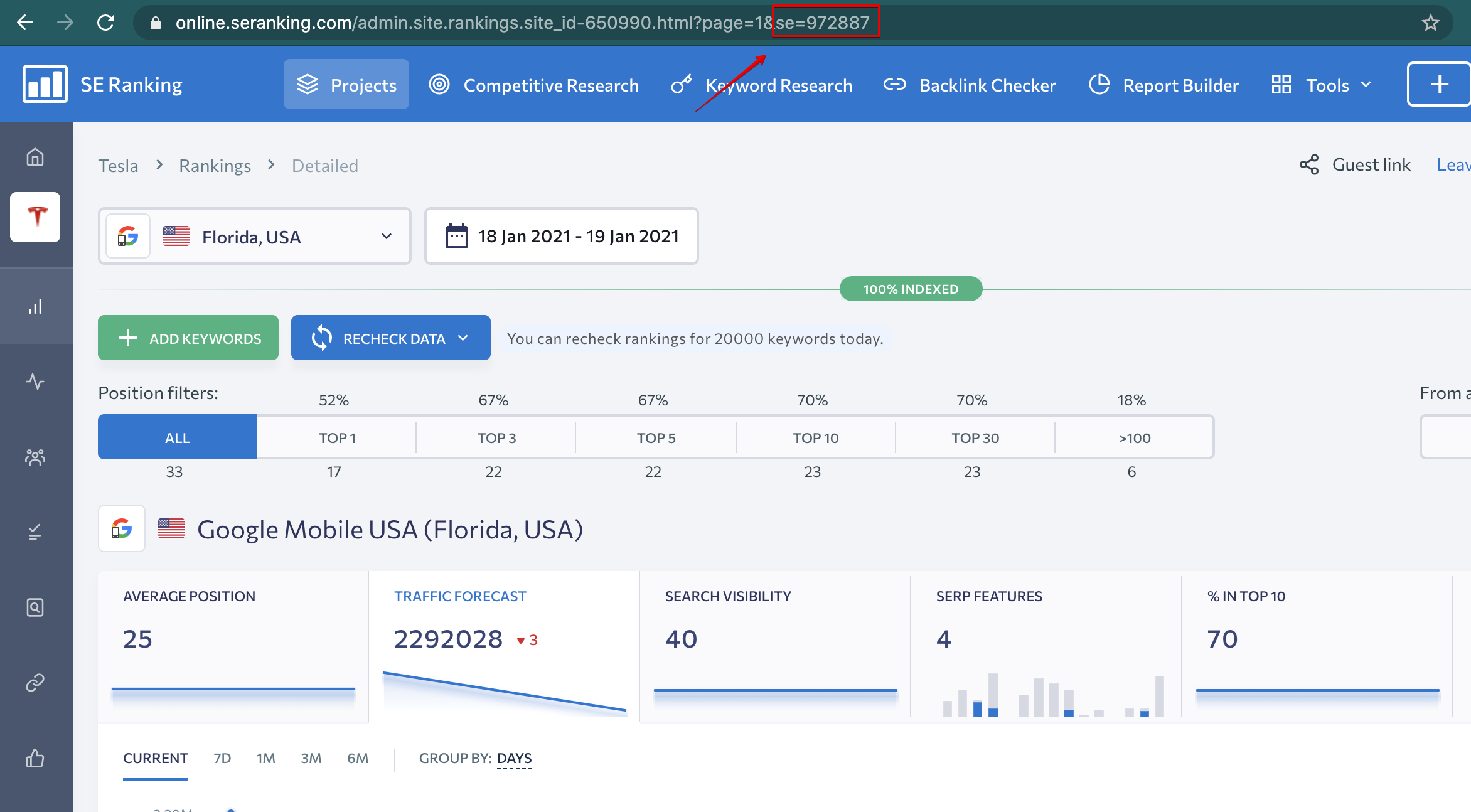Change GROUP BY DAYS option

514,758
